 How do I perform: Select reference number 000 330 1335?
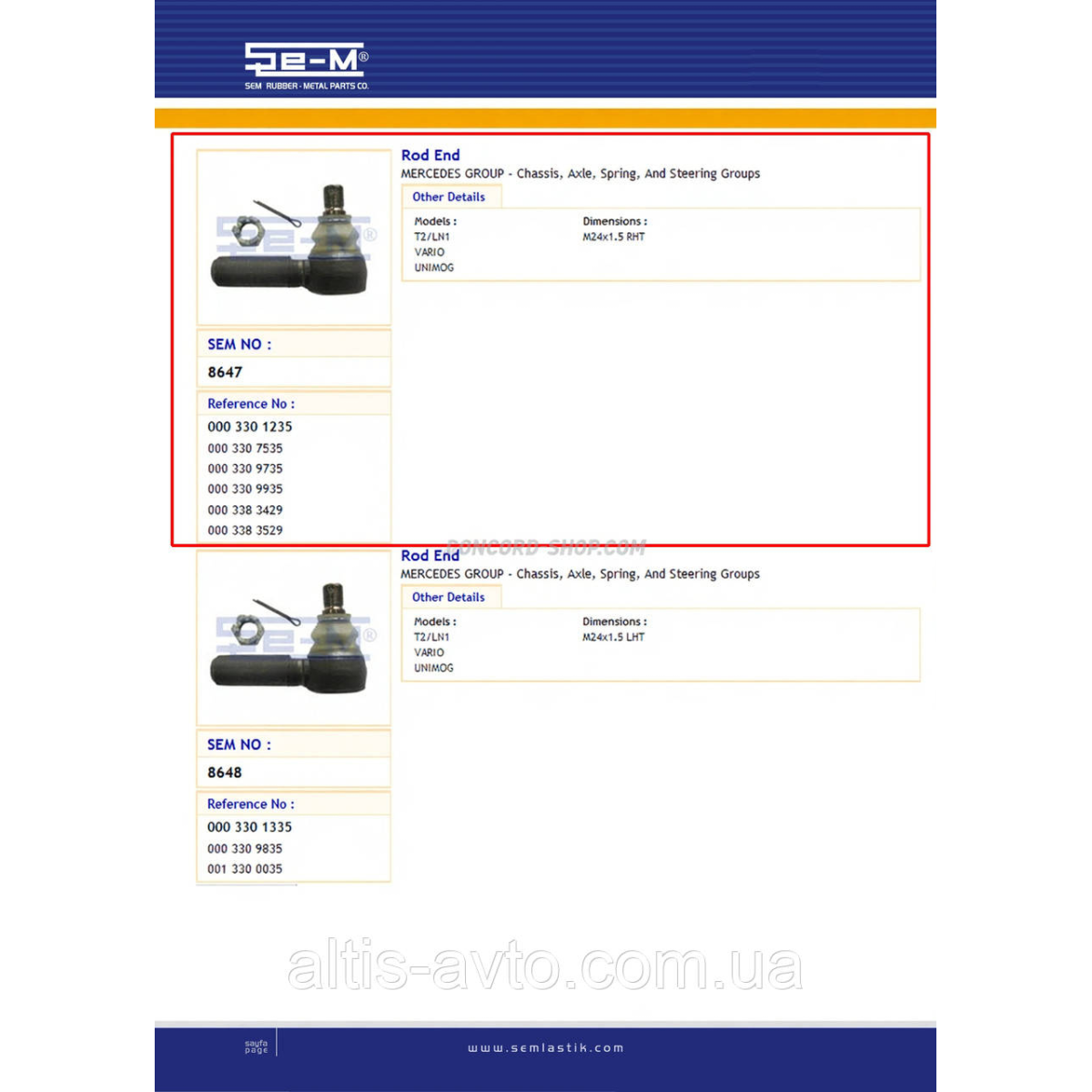coord(249,827)
